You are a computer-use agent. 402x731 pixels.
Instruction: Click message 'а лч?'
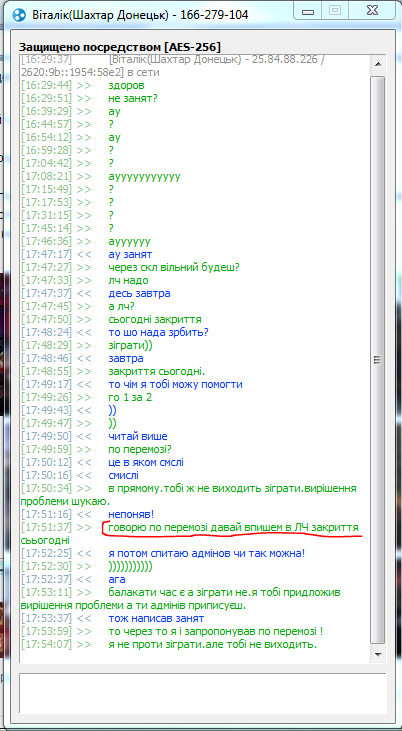121,307
